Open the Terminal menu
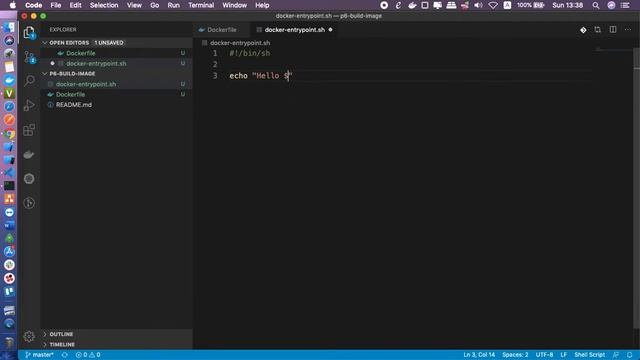 [x=201, y=5]
